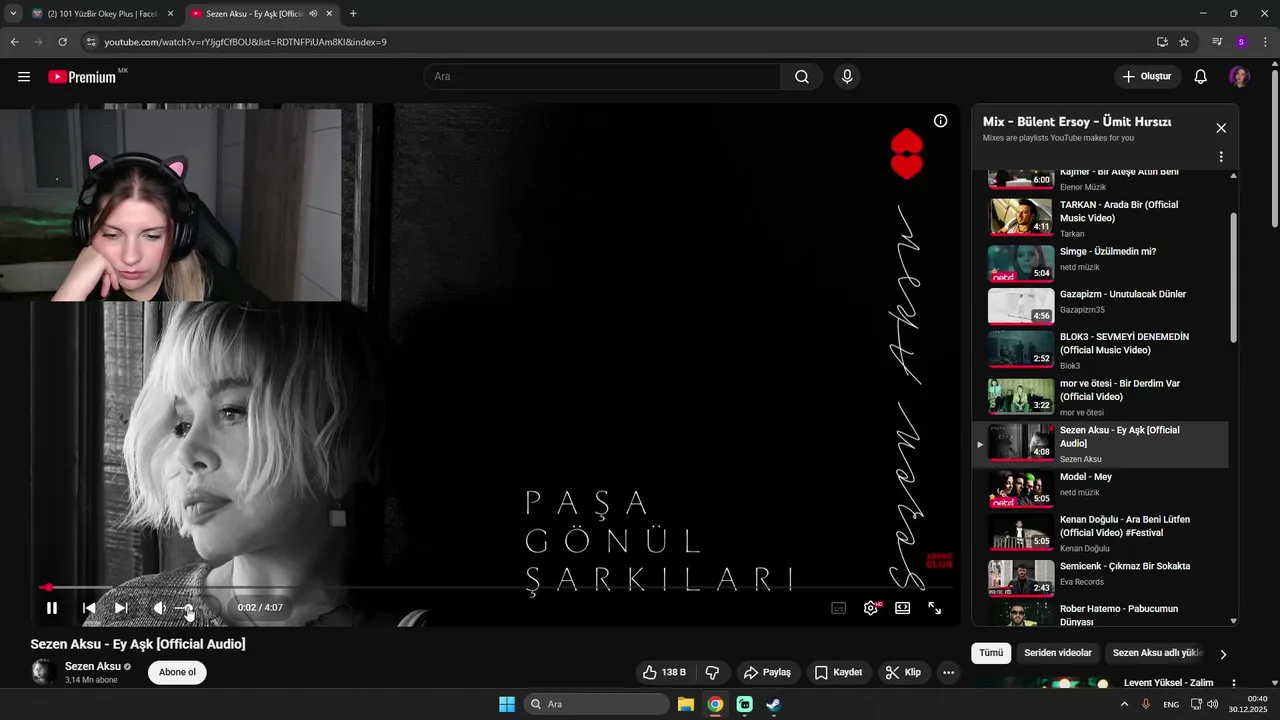Switch to 101 YüzBir Okey Plus tab

point(100,14)
